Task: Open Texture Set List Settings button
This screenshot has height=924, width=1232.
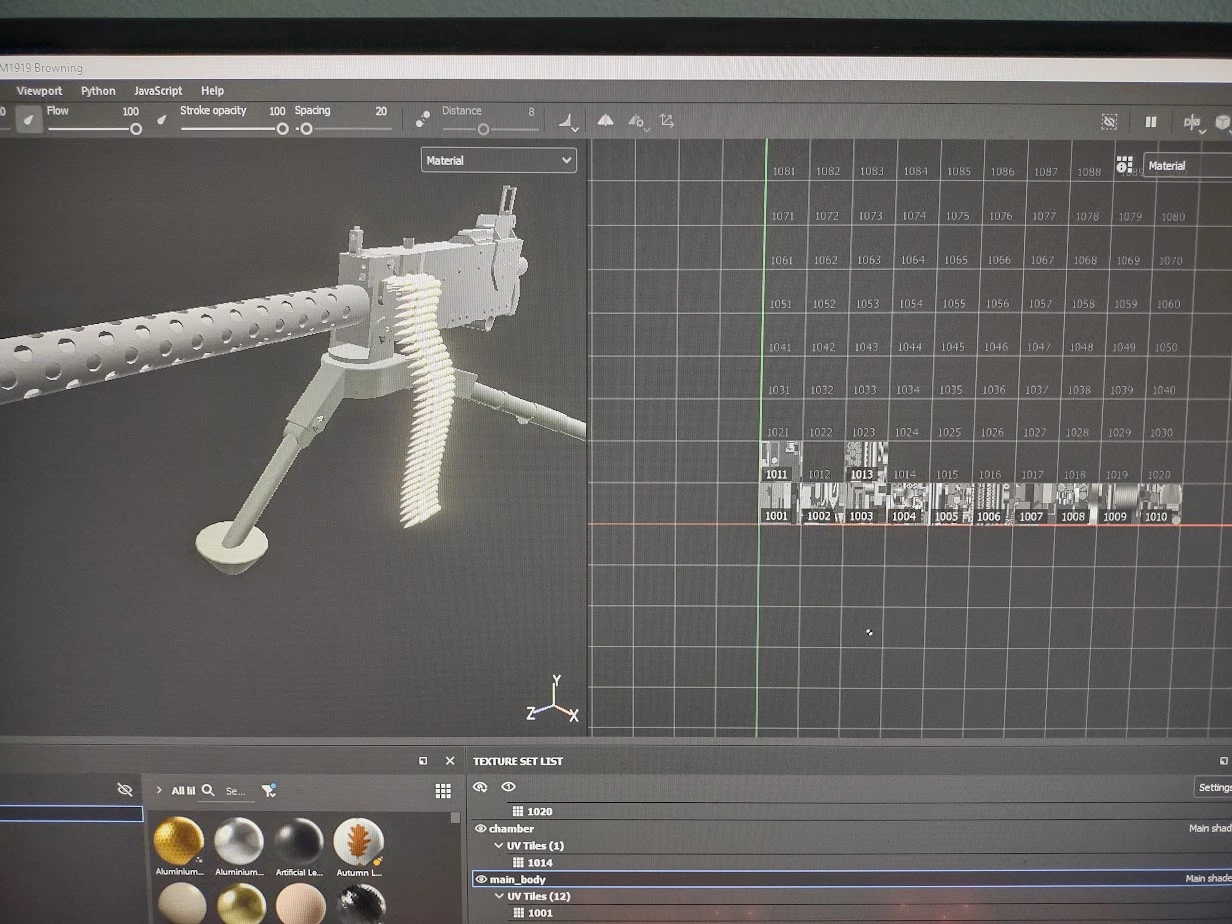Action: (1214, 787)
